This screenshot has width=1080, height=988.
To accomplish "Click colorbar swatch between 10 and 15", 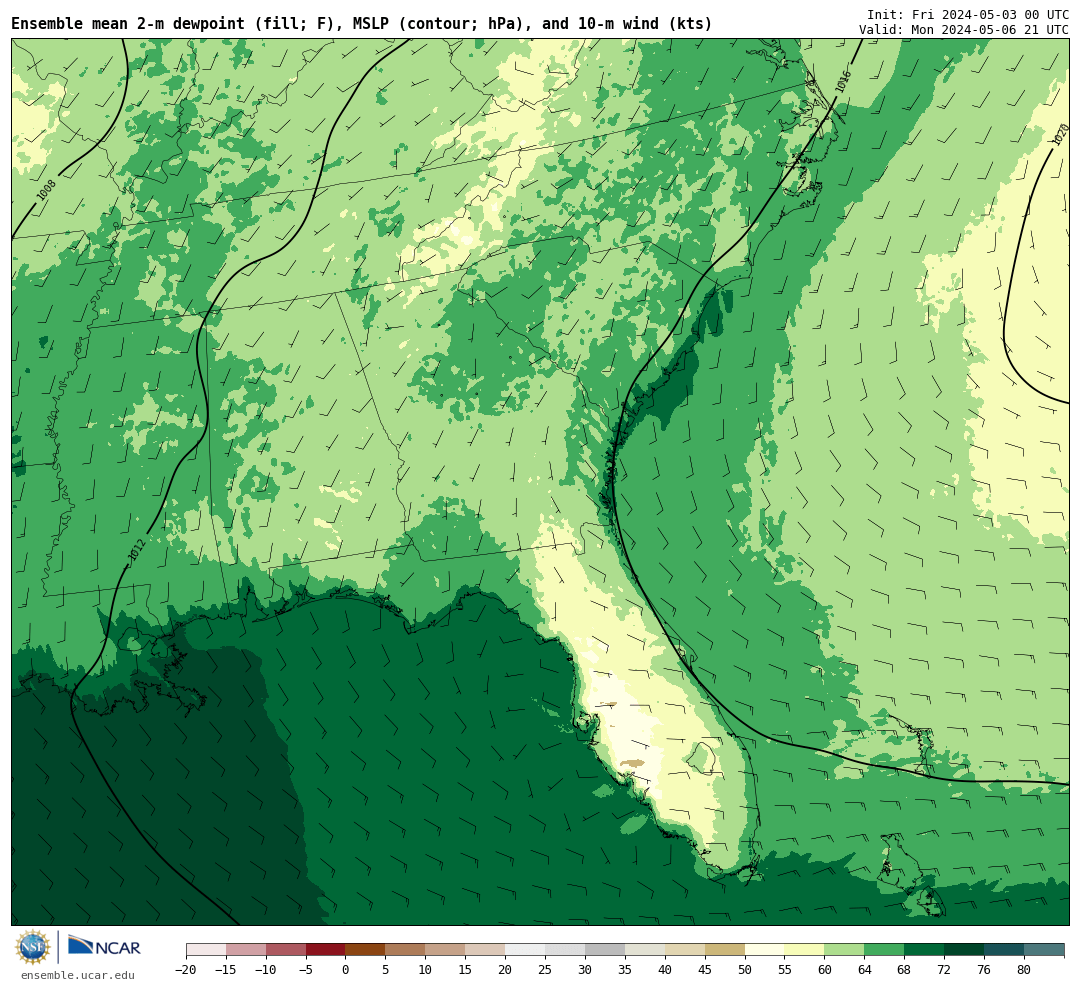I will pos(446,950).
